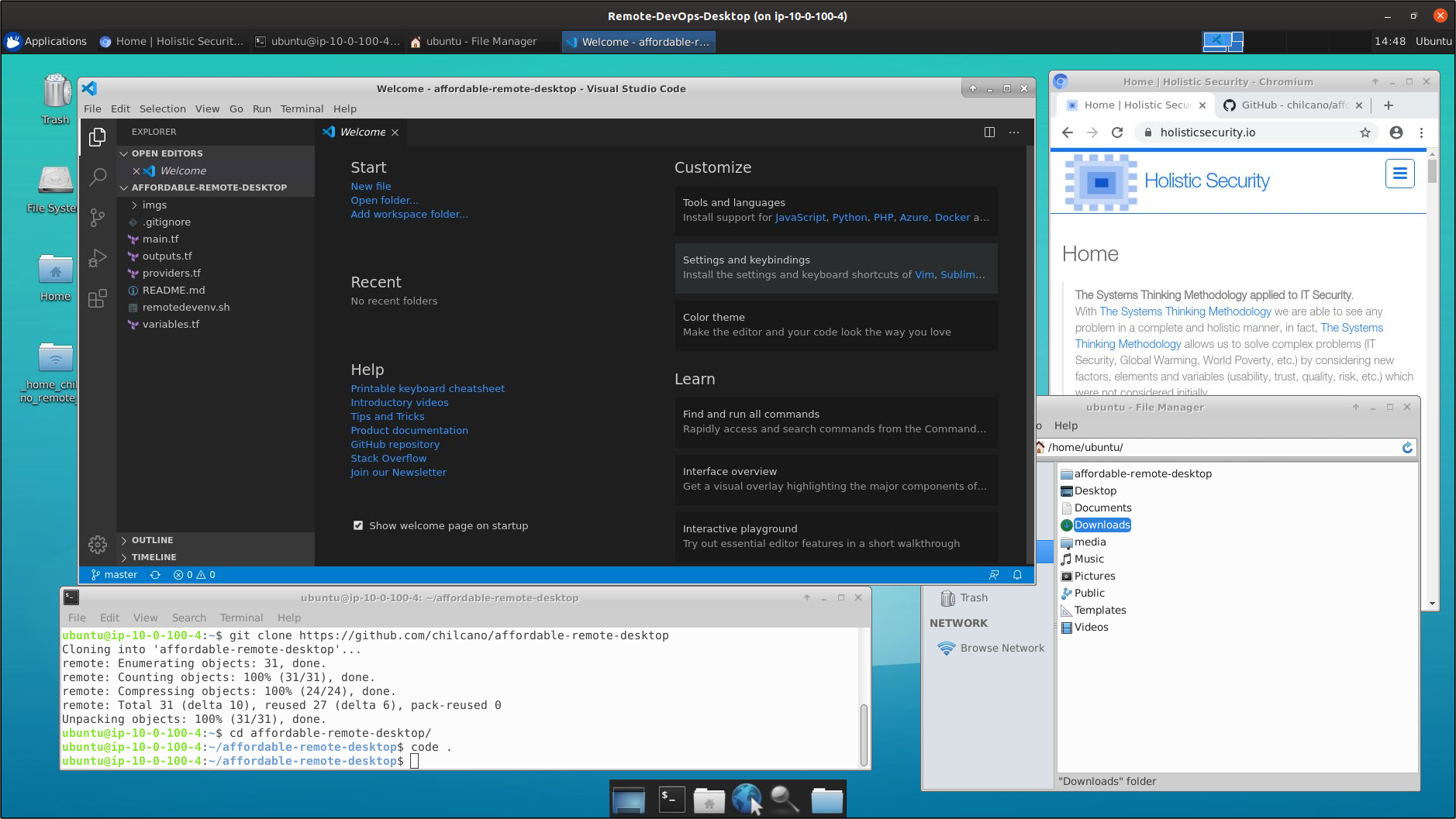Screen dimensions: 1456x819
Task: Split the VS Code editor to the right
Action: click(x=989, y=132)
